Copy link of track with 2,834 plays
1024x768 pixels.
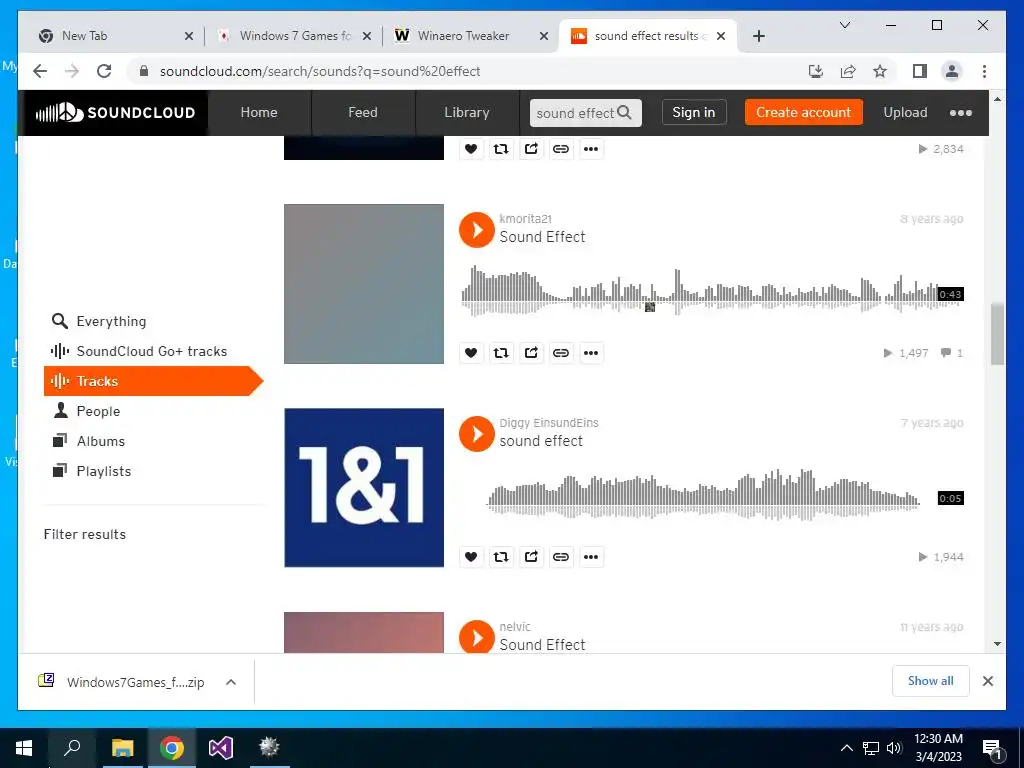pos(561,149)
